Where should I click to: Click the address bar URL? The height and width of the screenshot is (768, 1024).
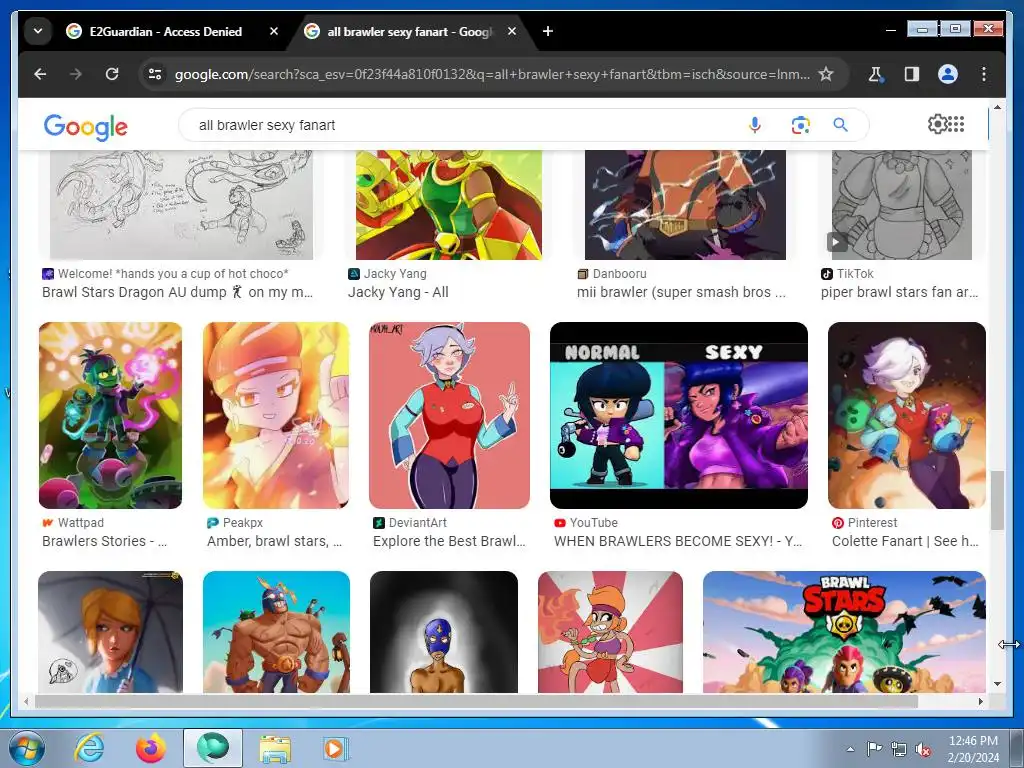pyautogui.click(x=491, y=74)
